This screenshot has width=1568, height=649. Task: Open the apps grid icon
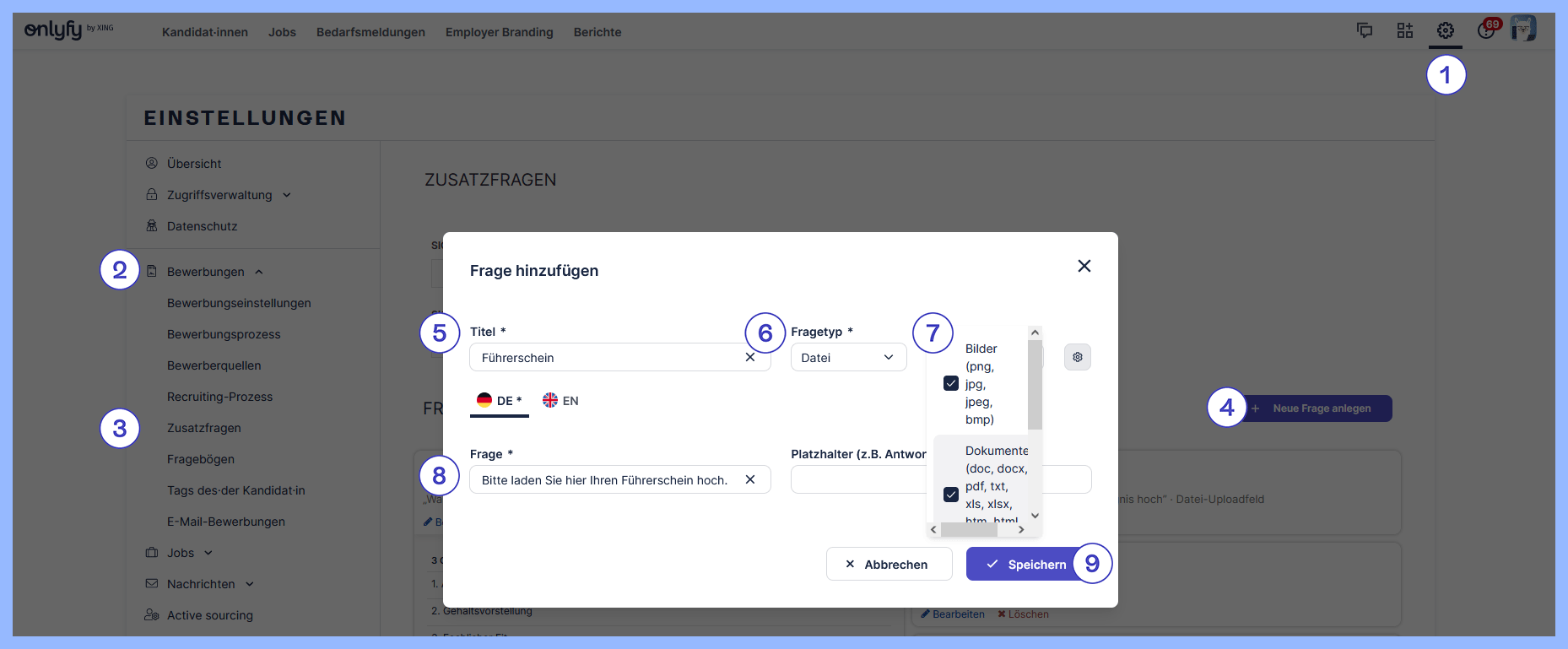(x=1404, y=31)
